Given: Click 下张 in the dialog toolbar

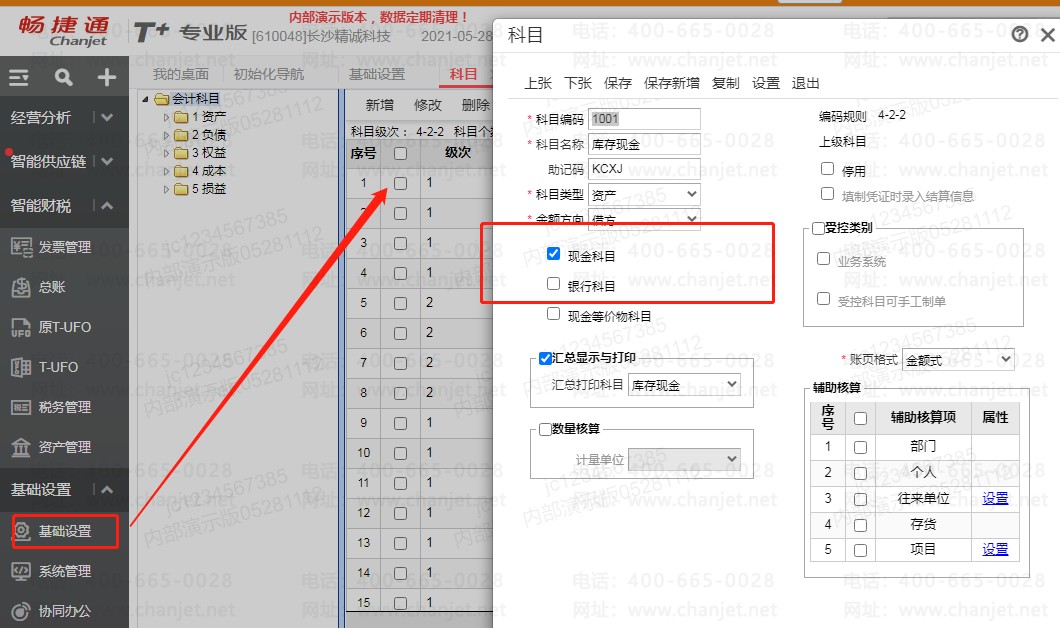Looking at the screenshot, I should pyautogui.click(x=578, y=83).
